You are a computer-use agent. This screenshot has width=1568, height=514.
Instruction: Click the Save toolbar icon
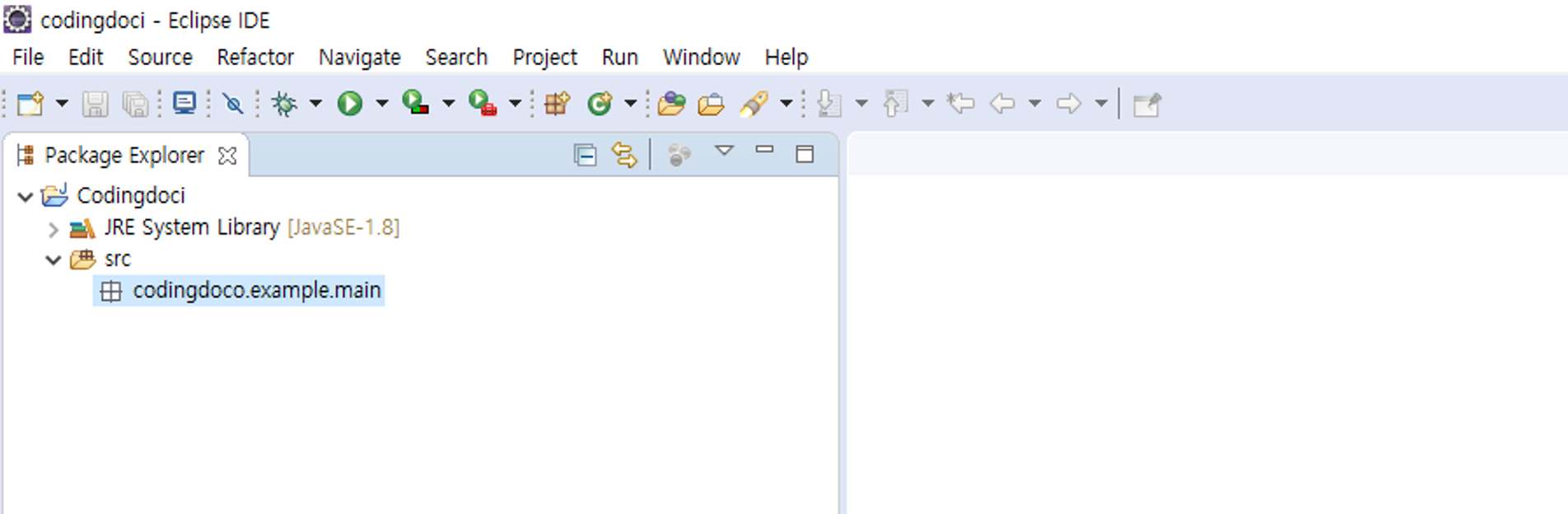(x=96, y=104)
